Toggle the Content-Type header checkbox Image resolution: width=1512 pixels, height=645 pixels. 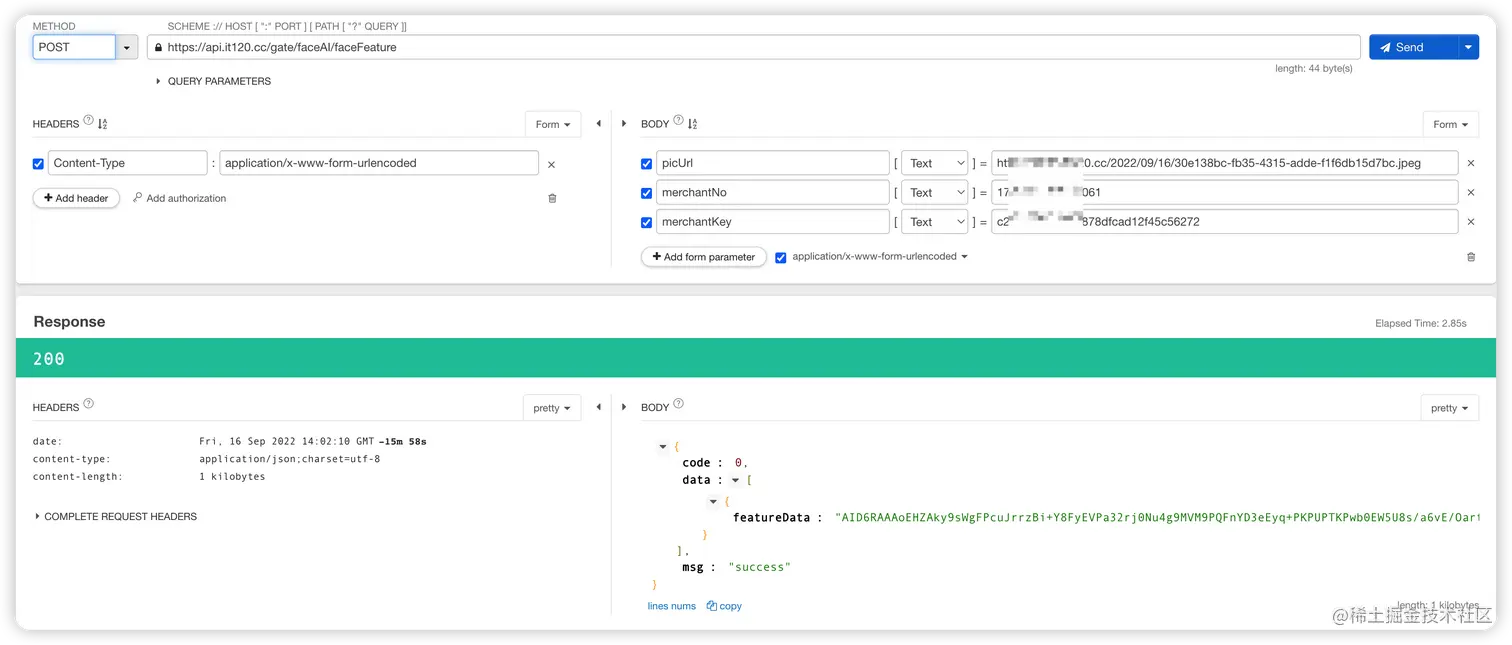38,164
